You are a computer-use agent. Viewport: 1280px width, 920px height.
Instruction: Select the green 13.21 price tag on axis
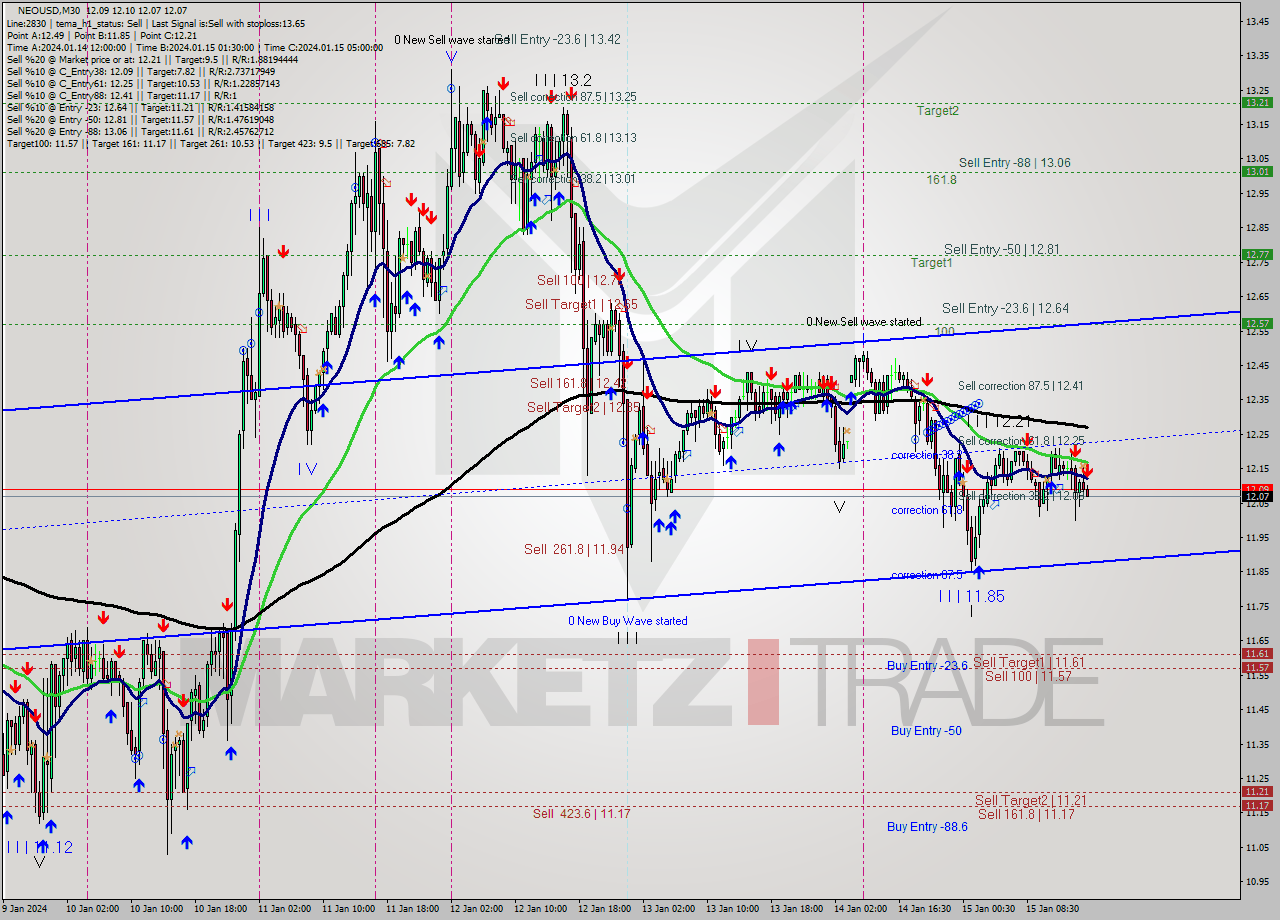tap(1257, 102)
